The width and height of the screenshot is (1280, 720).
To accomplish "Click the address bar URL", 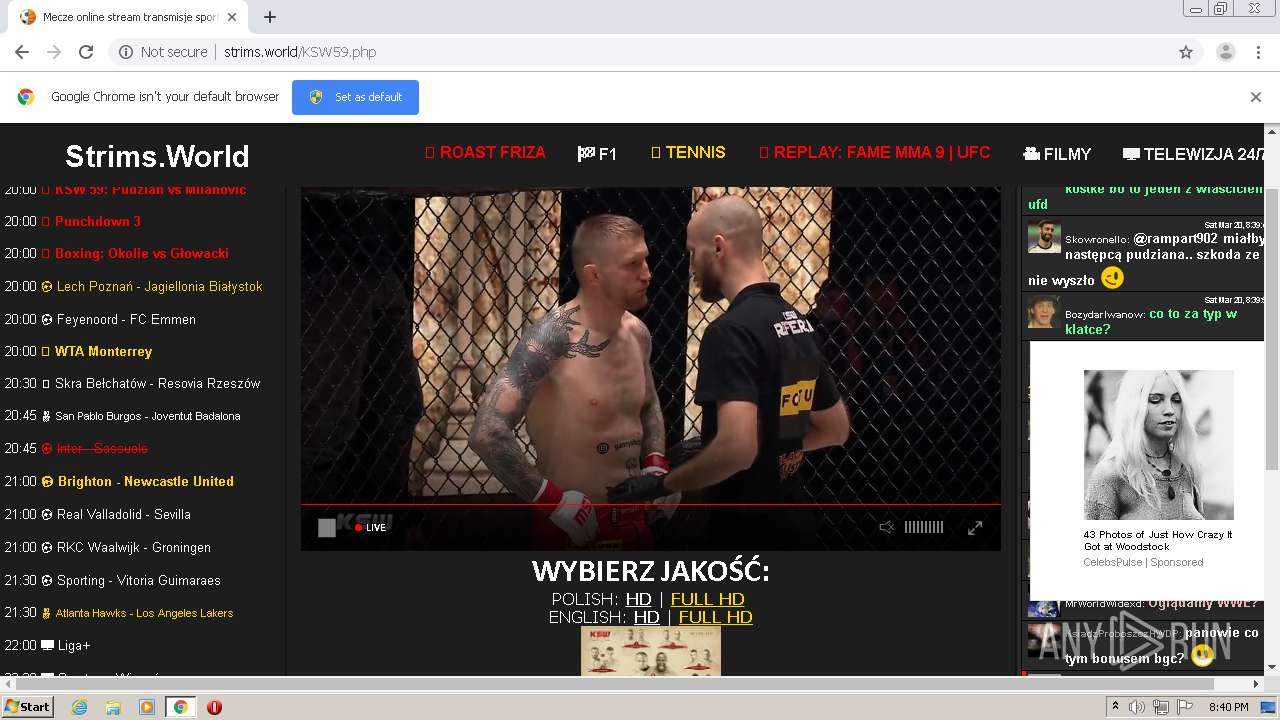I will (x=300, y=52).
